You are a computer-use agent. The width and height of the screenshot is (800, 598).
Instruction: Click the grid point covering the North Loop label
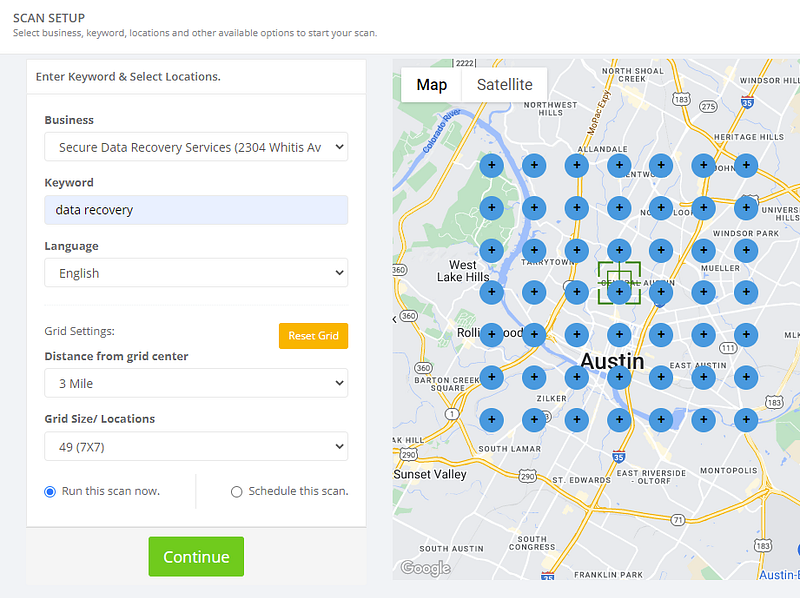coord(661,208)
